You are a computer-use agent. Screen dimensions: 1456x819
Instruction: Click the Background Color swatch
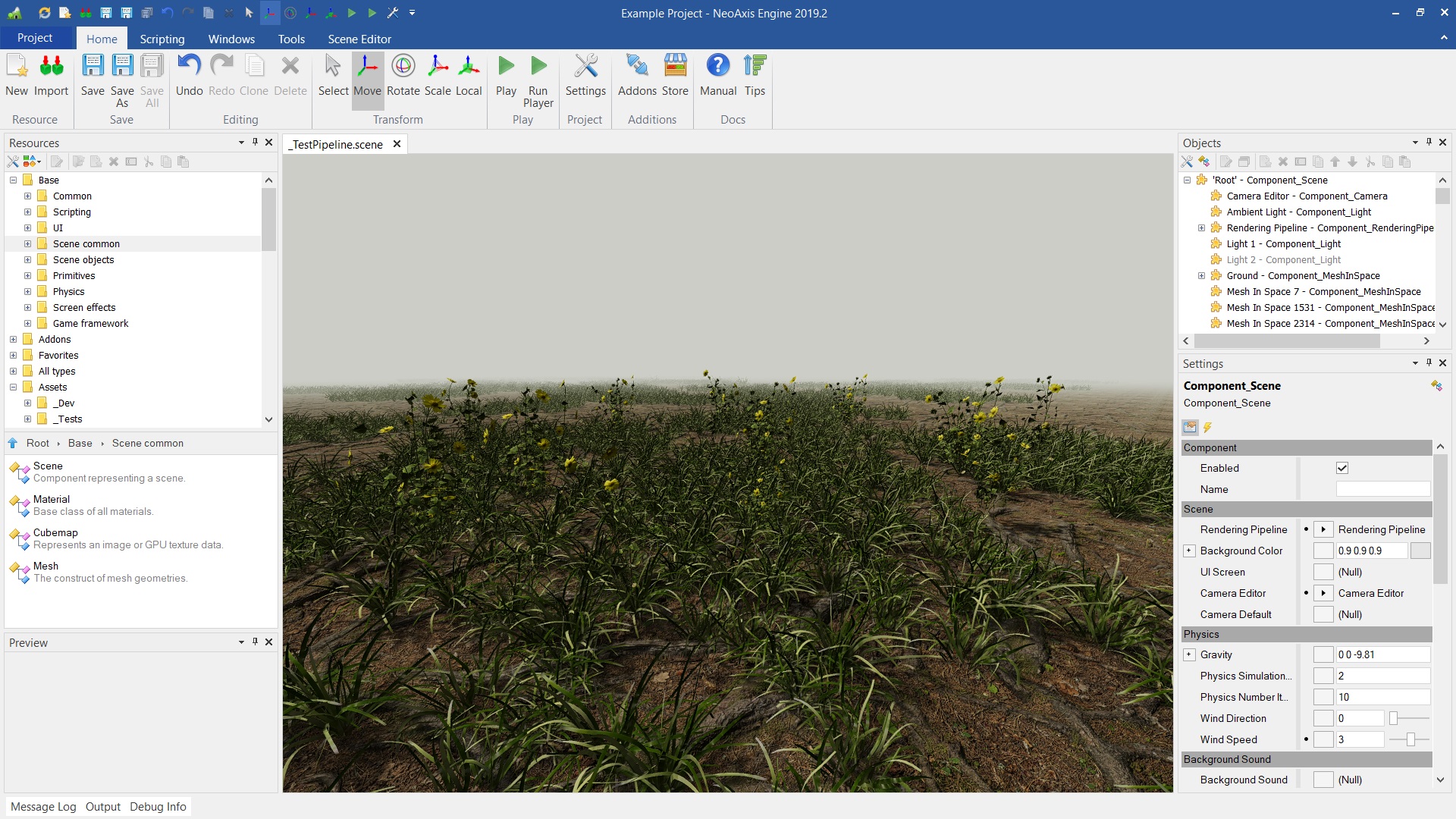pos(1420,551)
